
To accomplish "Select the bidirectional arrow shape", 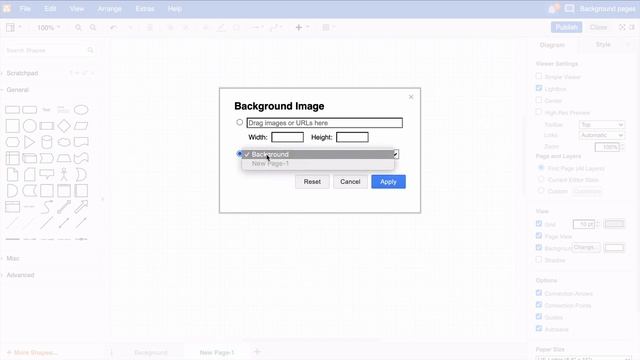I will tap(64, 207).
